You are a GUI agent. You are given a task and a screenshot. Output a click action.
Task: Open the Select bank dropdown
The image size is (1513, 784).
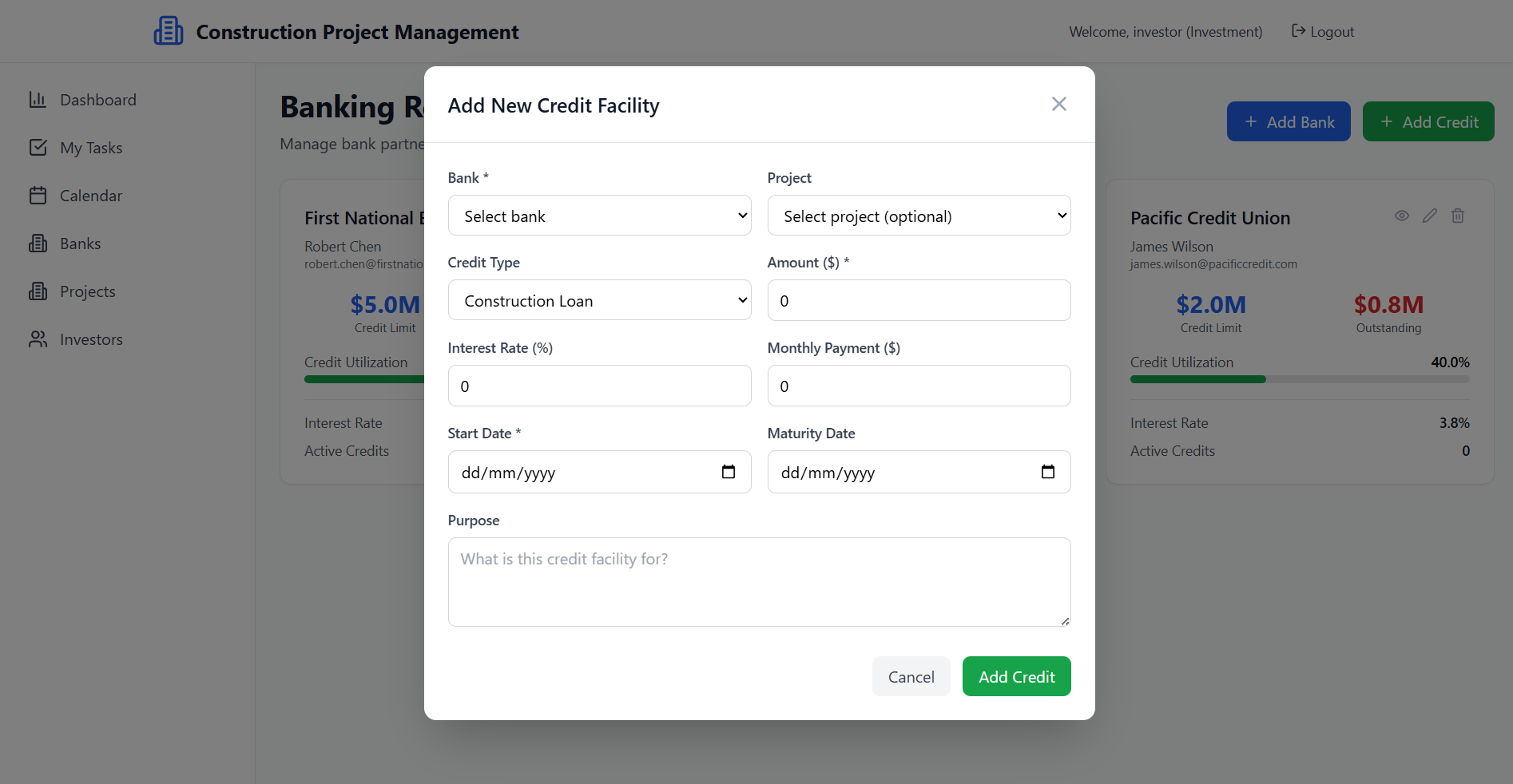pyautogui.click(x=599, y=216)
